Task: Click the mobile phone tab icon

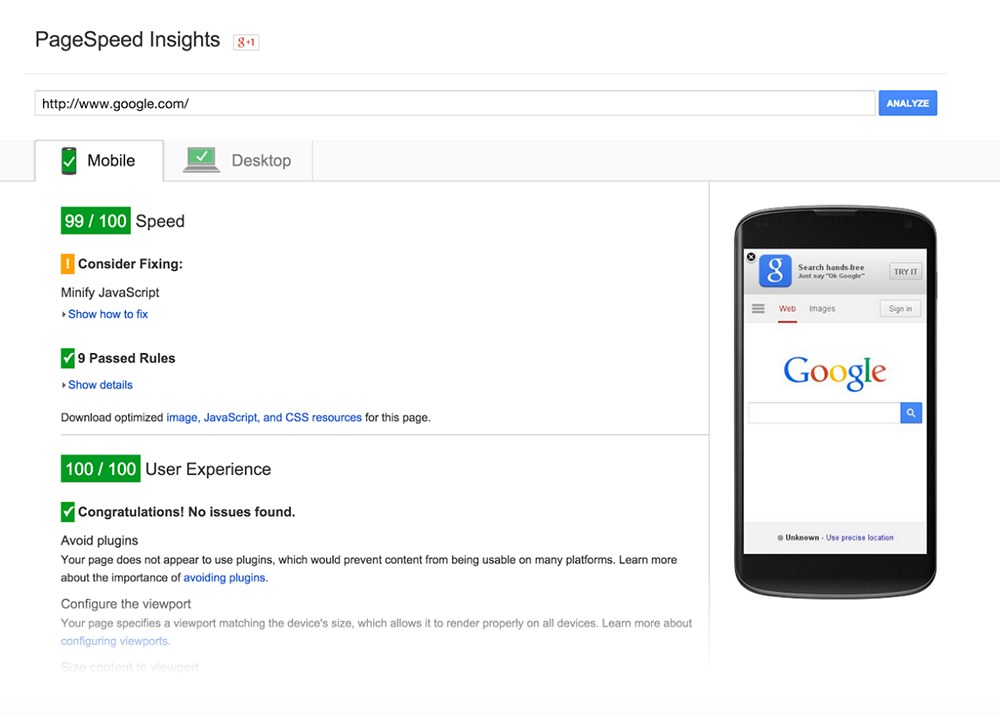Action: 69,160
